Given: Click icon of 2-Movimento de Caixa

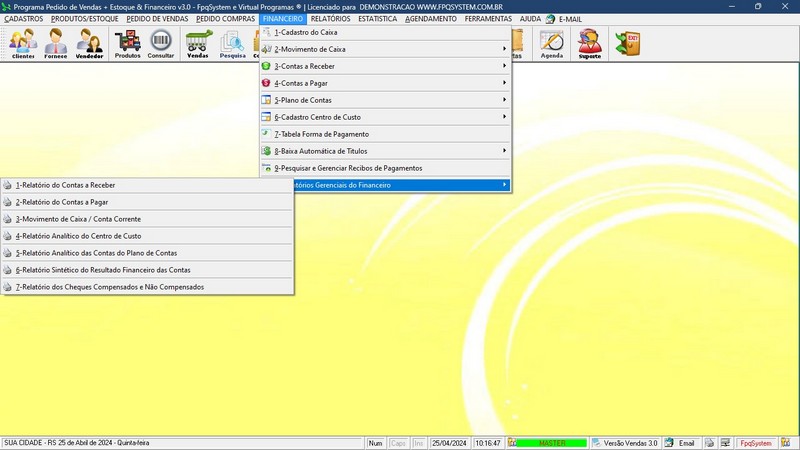Looking at the screenshot, I should click(266, 49).
